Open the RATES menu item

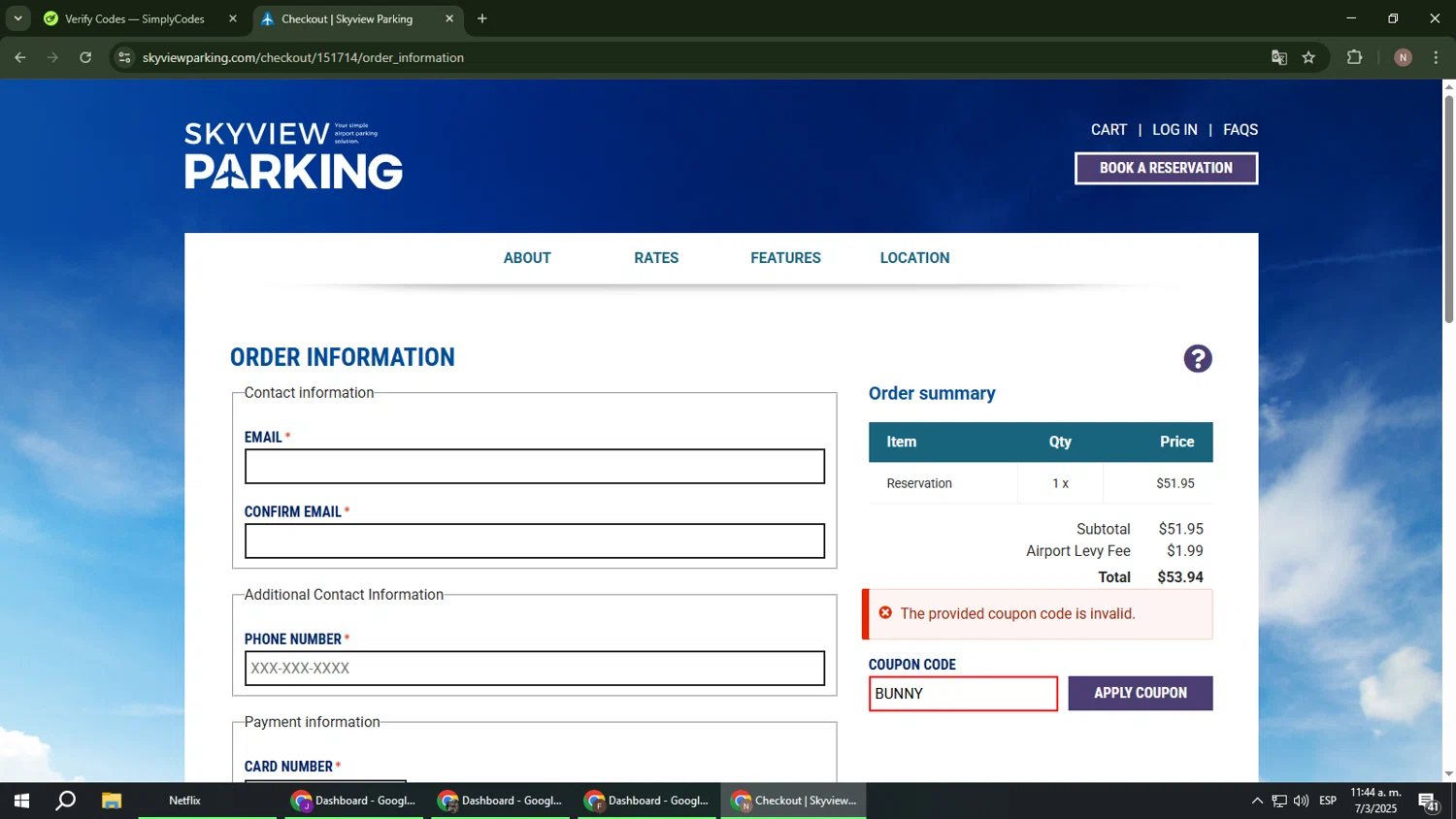coord(656,258)
